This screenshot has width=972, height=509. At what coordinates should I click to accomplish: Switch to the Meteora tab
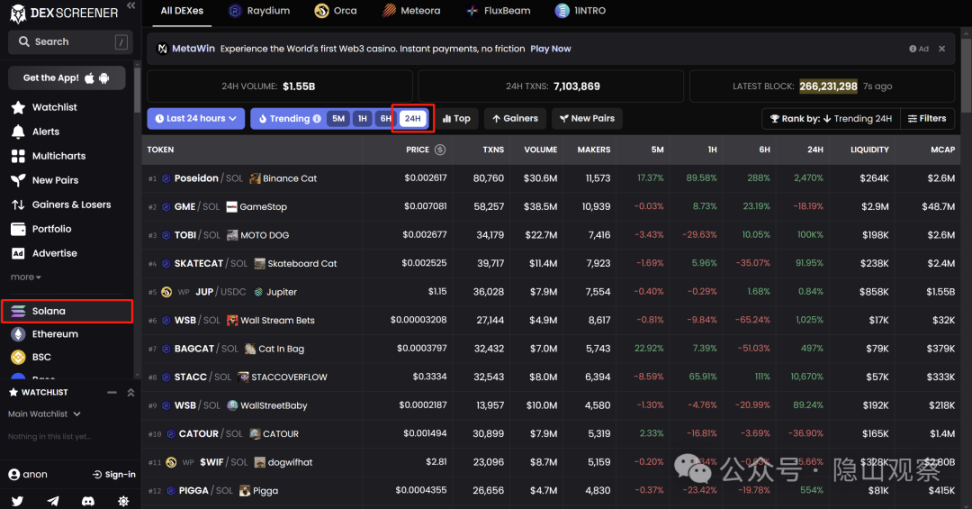point(411,11)
